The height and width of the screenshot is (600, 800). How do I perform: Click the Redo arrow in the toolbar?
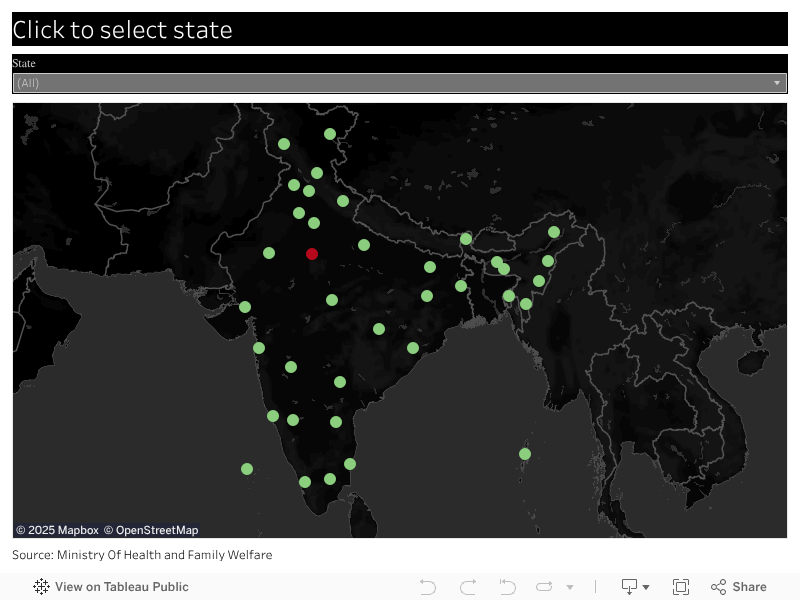468,587
